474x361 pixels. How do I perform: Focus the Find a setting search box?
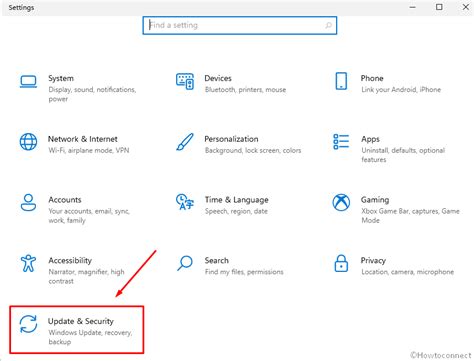[240, 25]
